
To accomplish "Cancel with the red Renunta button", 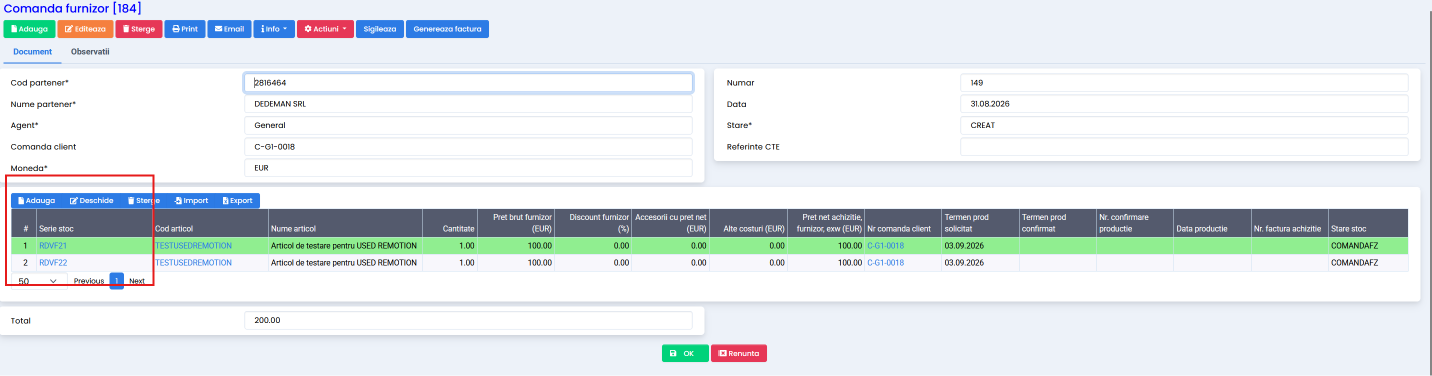I will (x=739, y=353).
